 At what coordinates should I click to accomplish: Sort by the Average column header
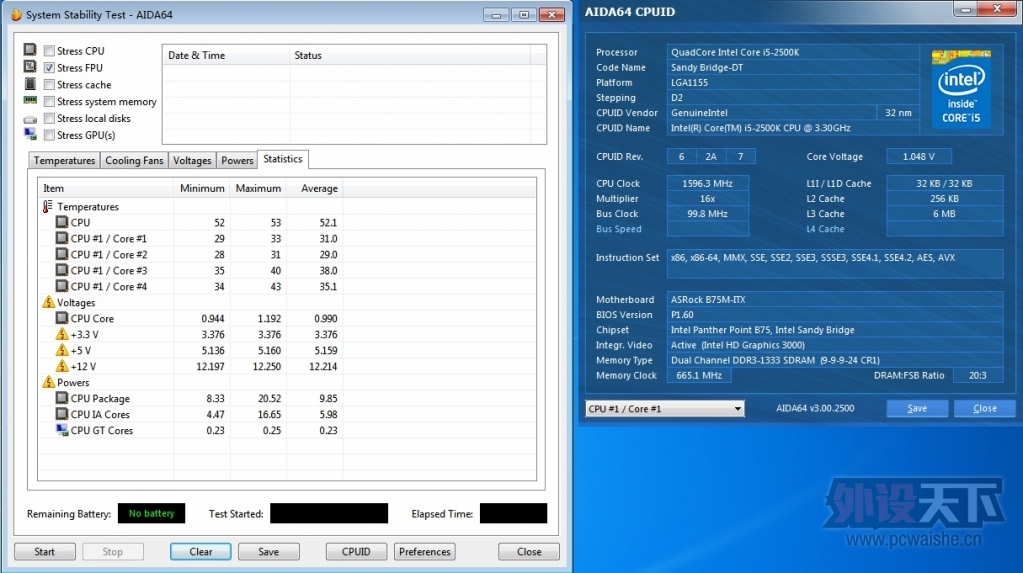(314, 188)
